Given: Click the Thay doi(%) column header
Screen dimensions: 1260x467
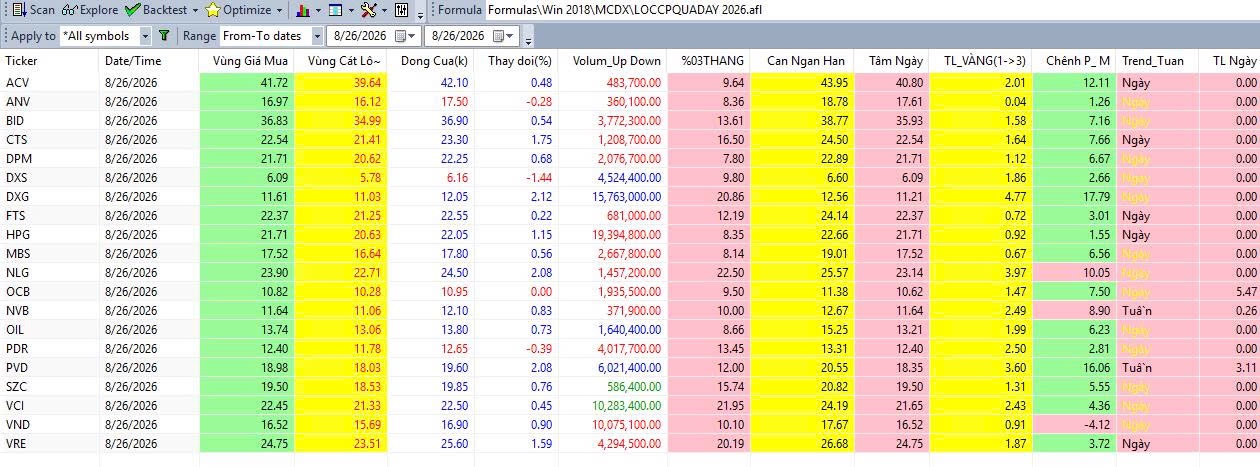Looking at the screenshot, I should pos(516,61).
